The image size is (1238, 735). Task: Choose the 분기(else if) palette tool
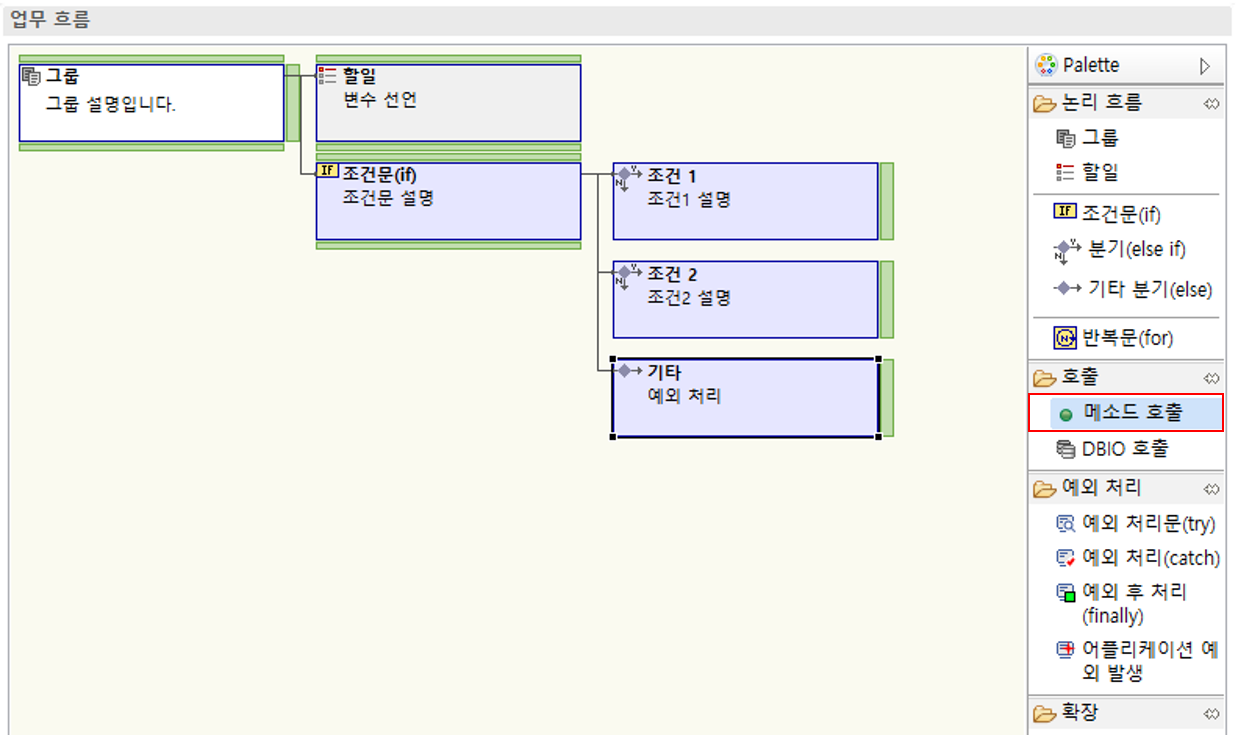coord(1133,250)
